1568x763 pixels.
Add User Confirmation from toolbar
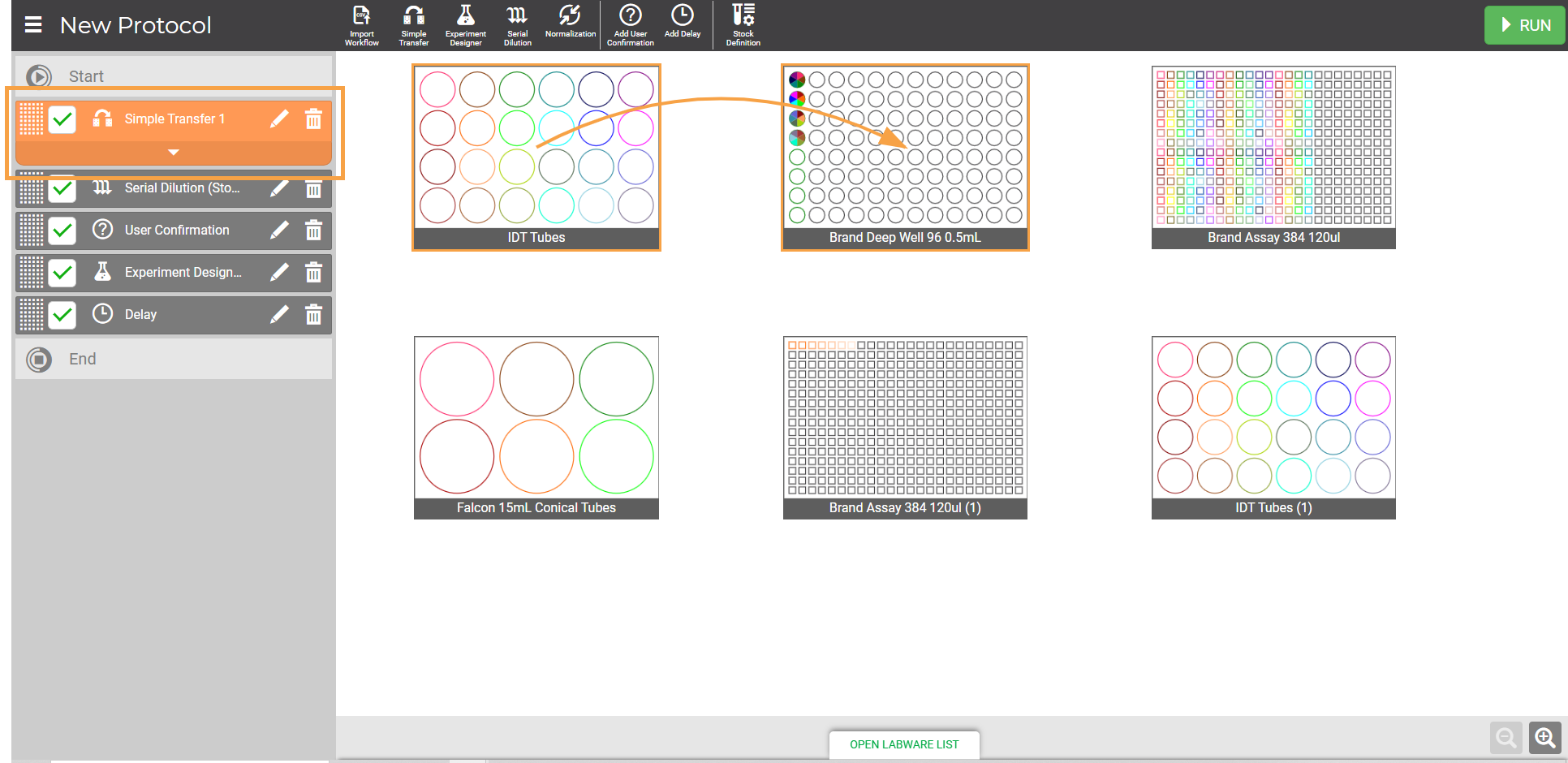631,25
